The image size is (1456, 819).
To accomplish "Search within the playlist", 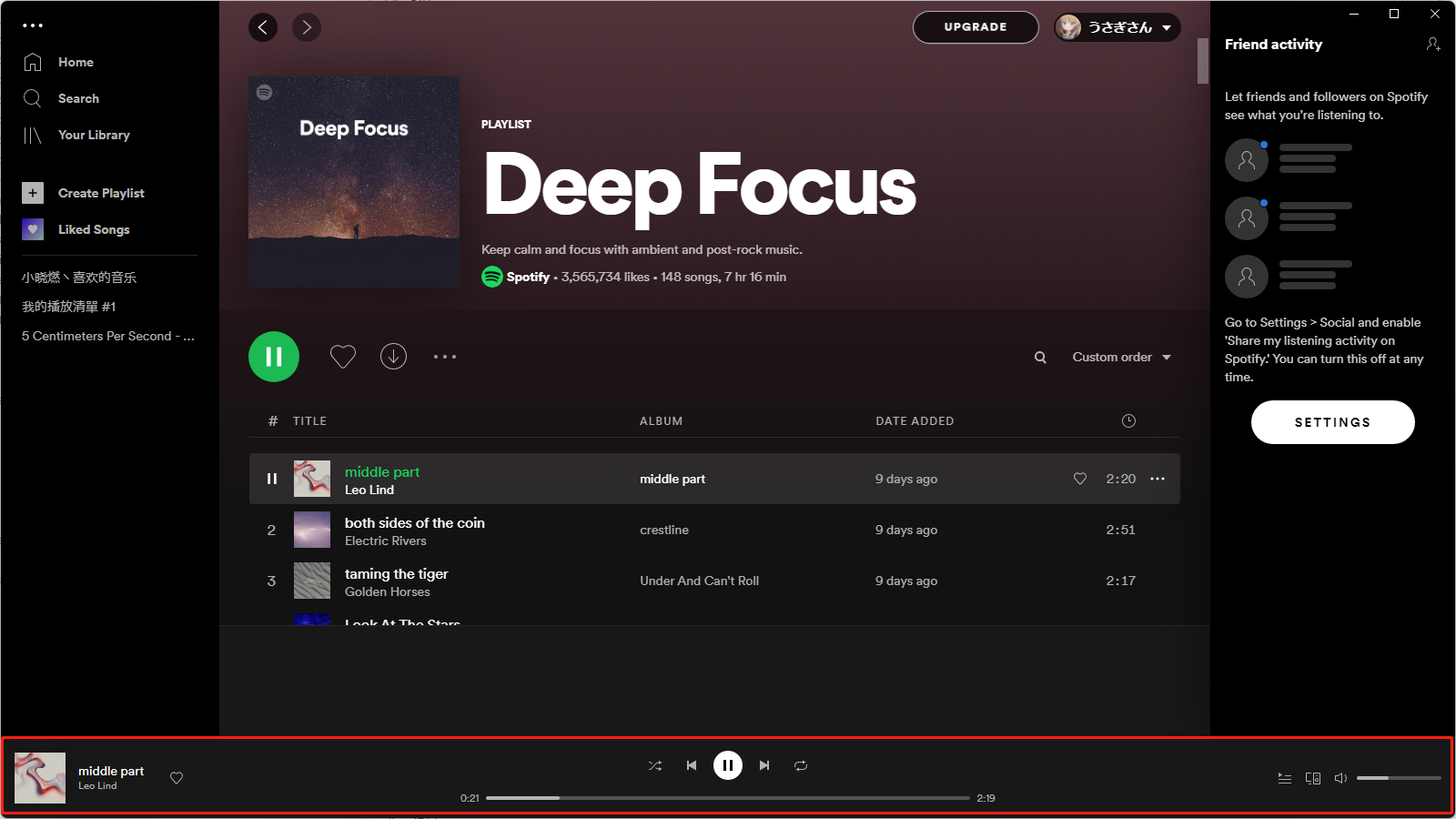I will 1040,358.
